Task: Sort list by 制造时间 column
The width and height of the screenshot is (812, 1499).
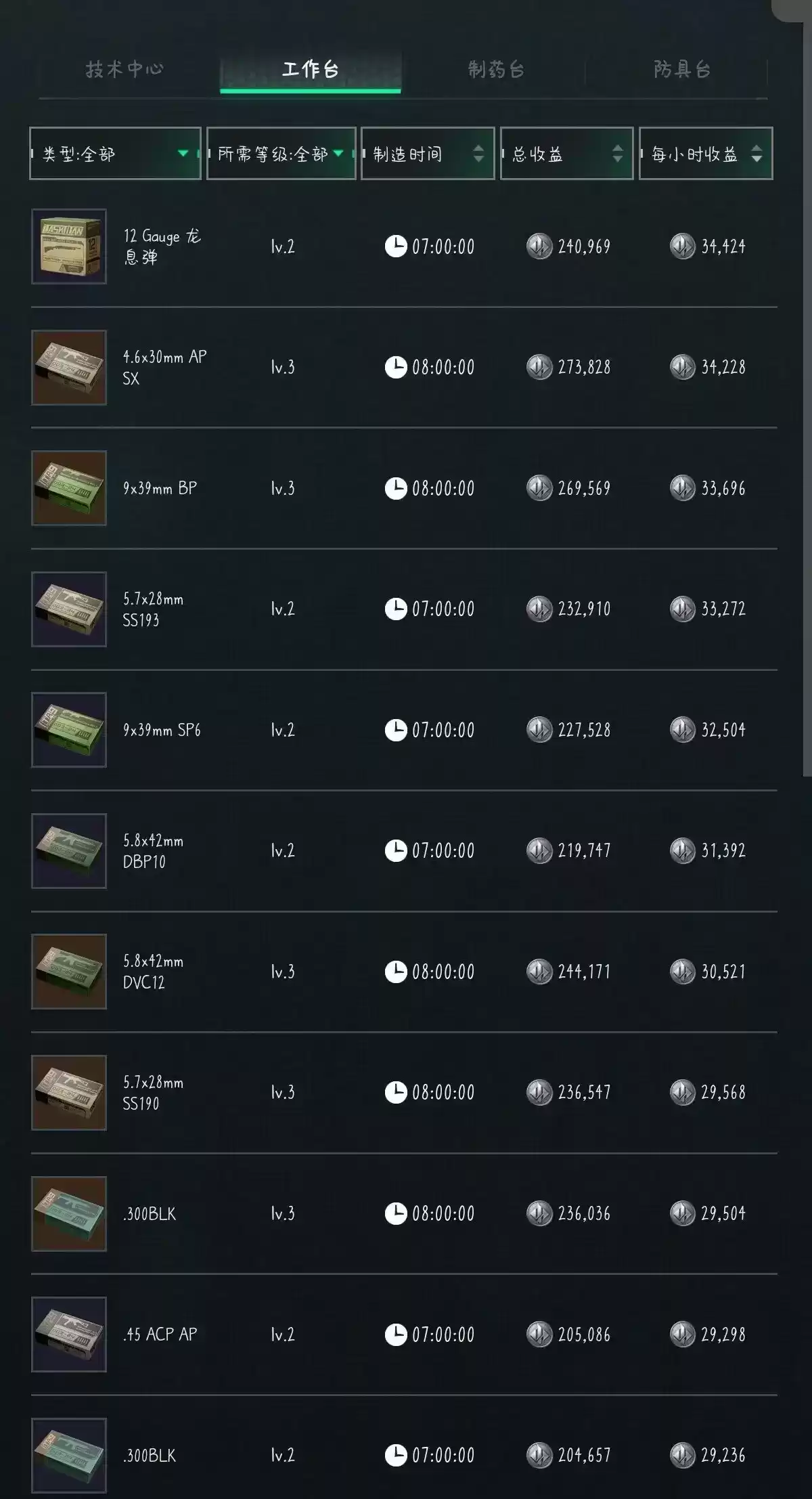Action: pyautogui.click(x=428, y=154)
